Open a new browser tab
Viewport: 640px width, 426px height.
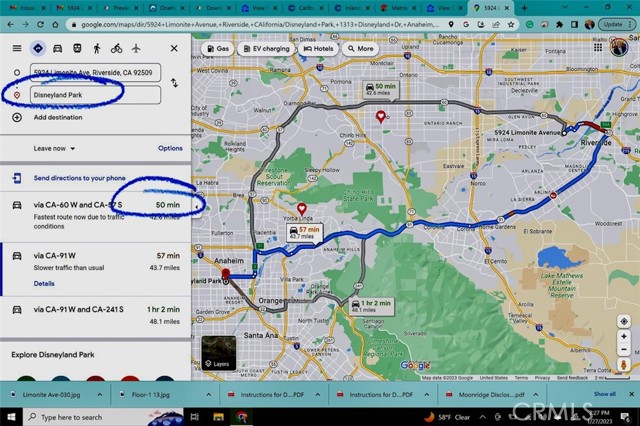click(524, 8)
